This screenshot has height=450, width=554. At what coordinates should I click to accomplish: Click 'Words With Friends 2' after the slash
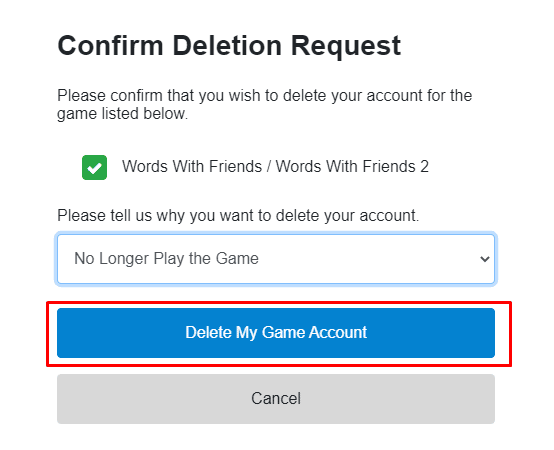pos(352,166)
